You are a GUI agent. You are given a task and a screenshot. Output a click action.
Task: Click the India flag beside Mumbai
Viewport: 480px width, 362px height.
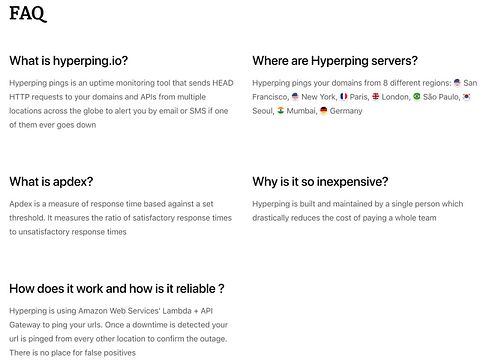point(281,110)
